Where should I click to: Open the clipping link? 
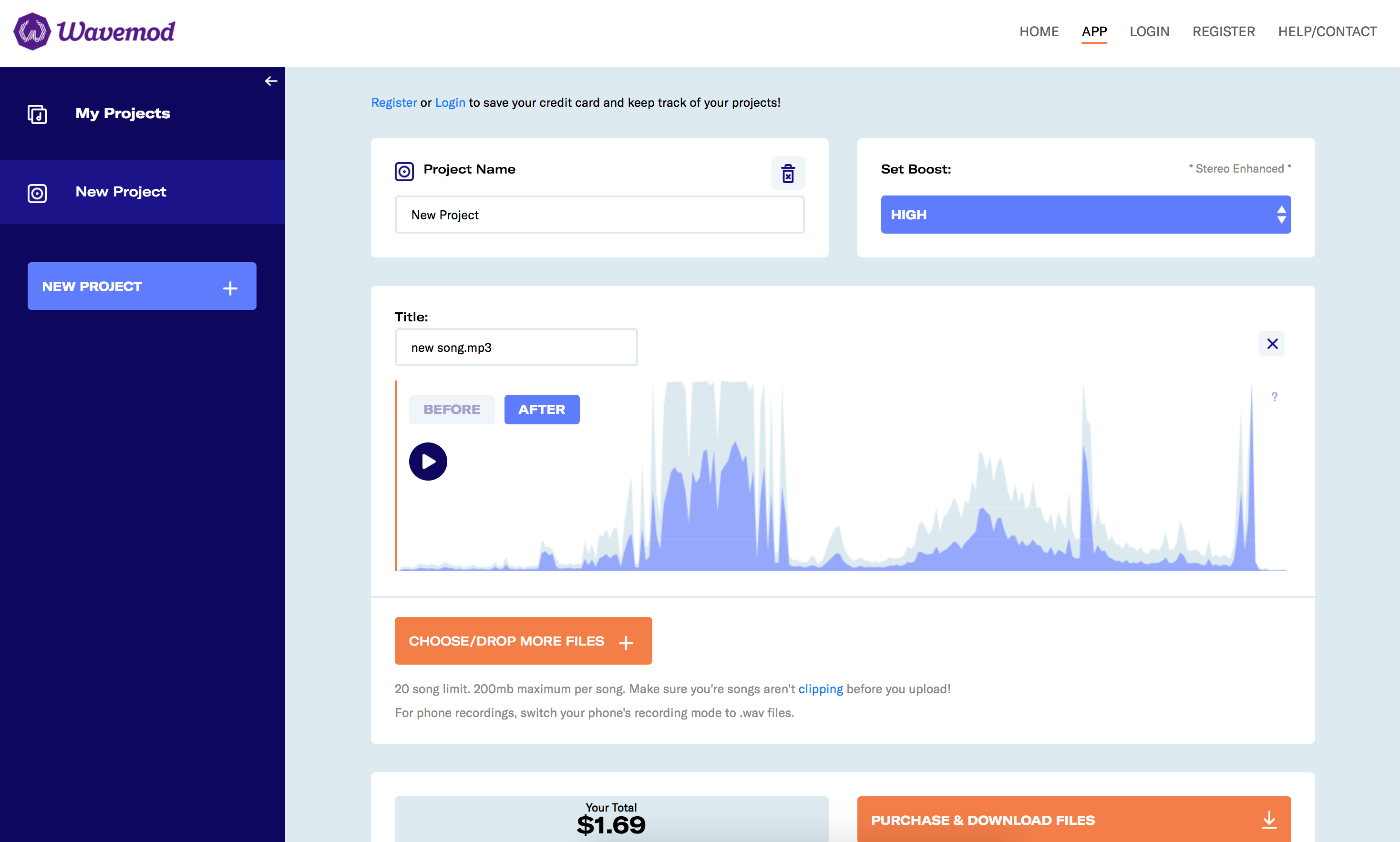tap(820, 689)
